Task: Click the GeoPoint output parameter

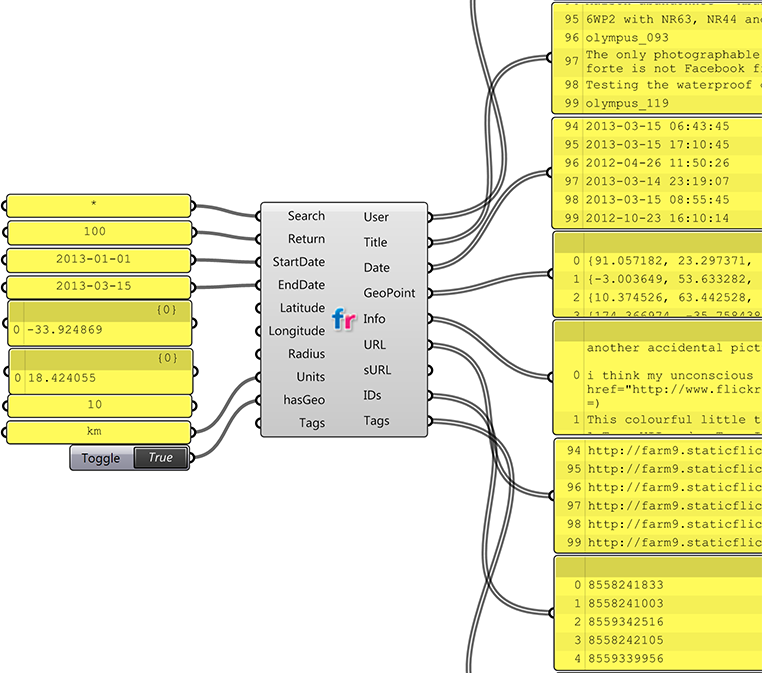Action: point(389,293)
